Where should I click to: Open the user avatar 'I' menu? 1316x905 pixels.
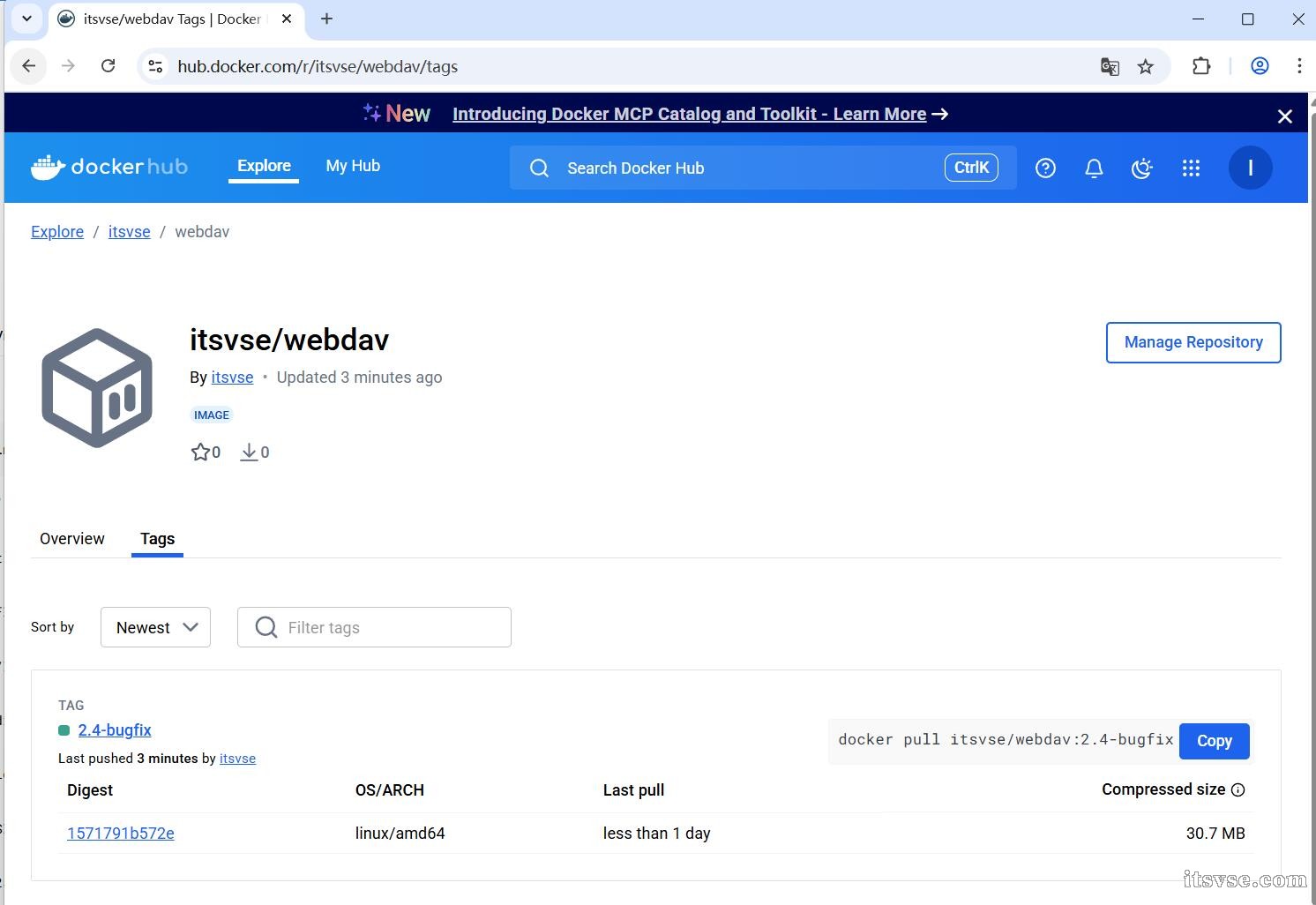pos(1250,168)
